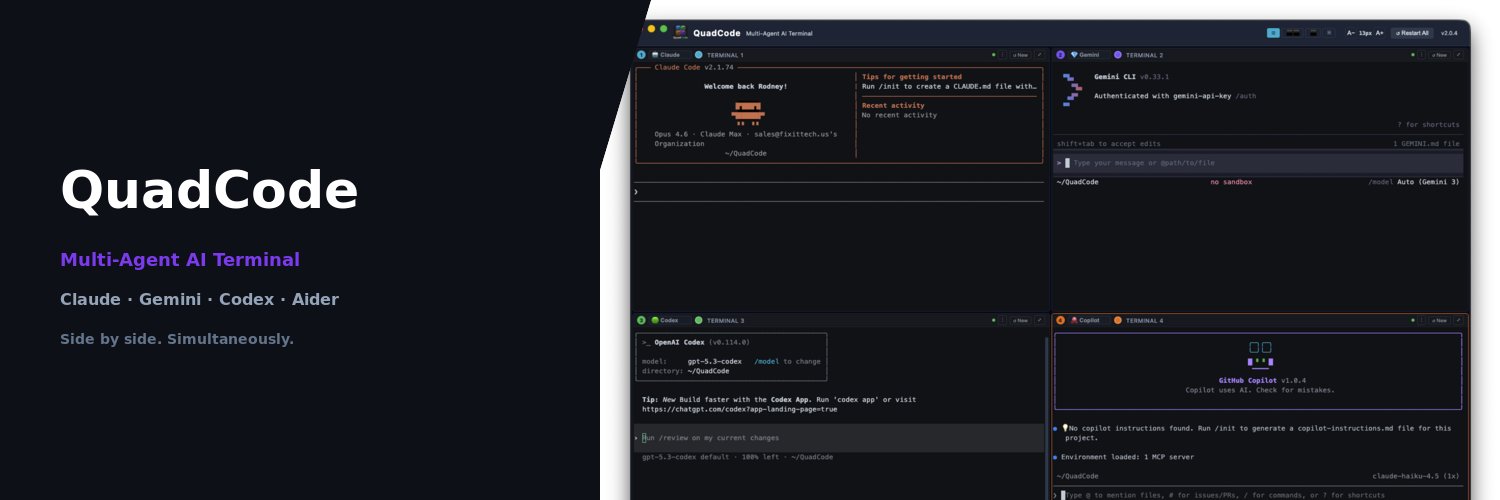
Task: Select the smallest single-pane layout button
Action: [1329, 33]
